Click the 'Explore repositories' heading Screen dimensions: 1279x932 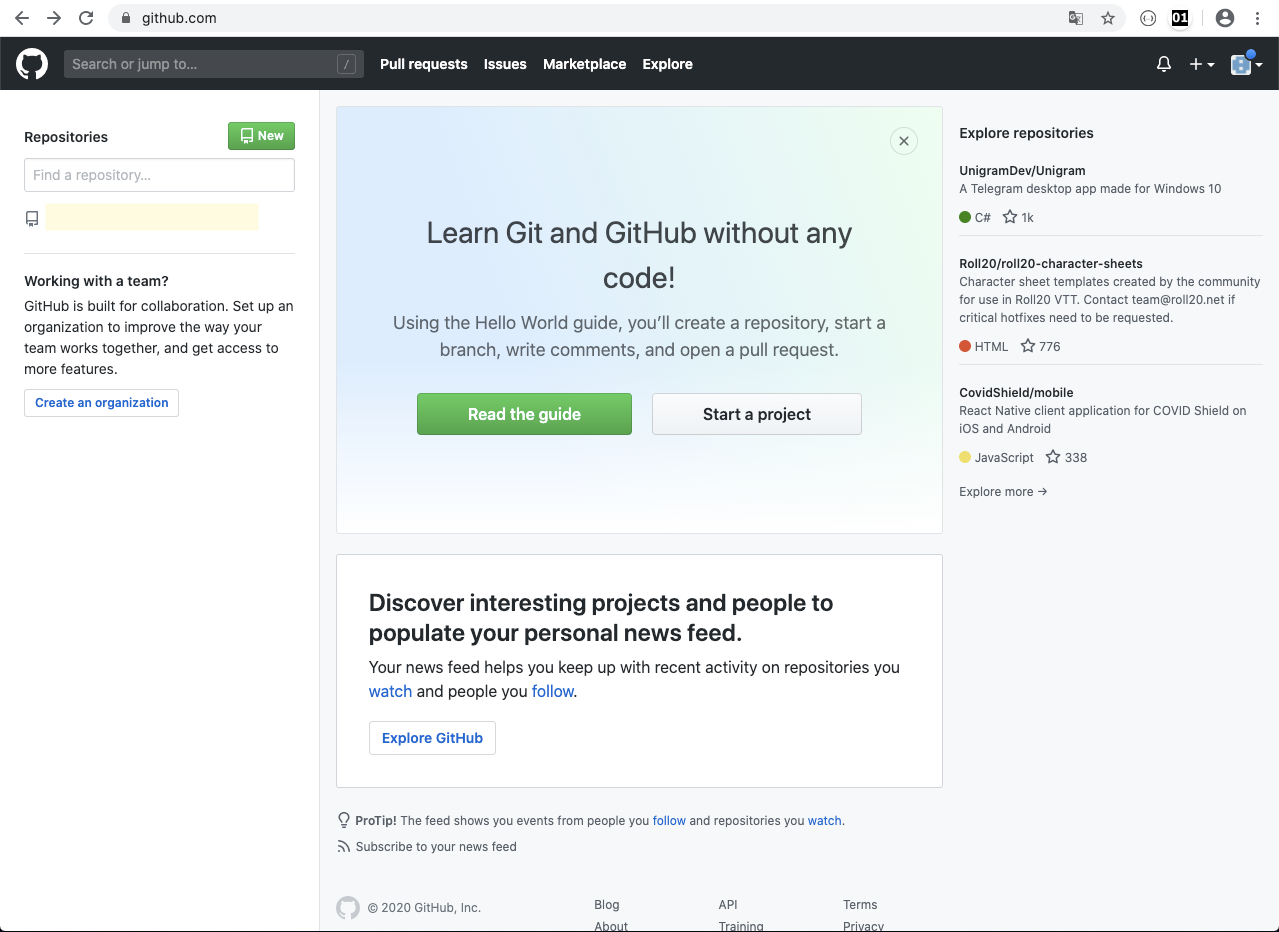point(1026,133)
